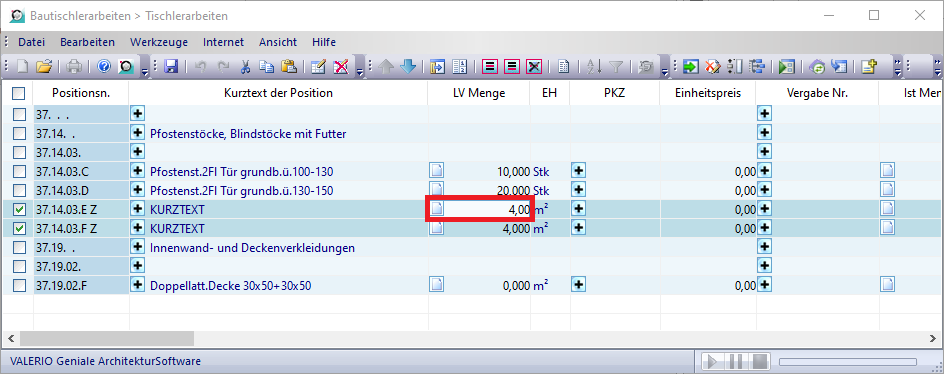Click the yellow note with plus icon
The width and height of the screenshot is (944, 374).
pos(869,67)
